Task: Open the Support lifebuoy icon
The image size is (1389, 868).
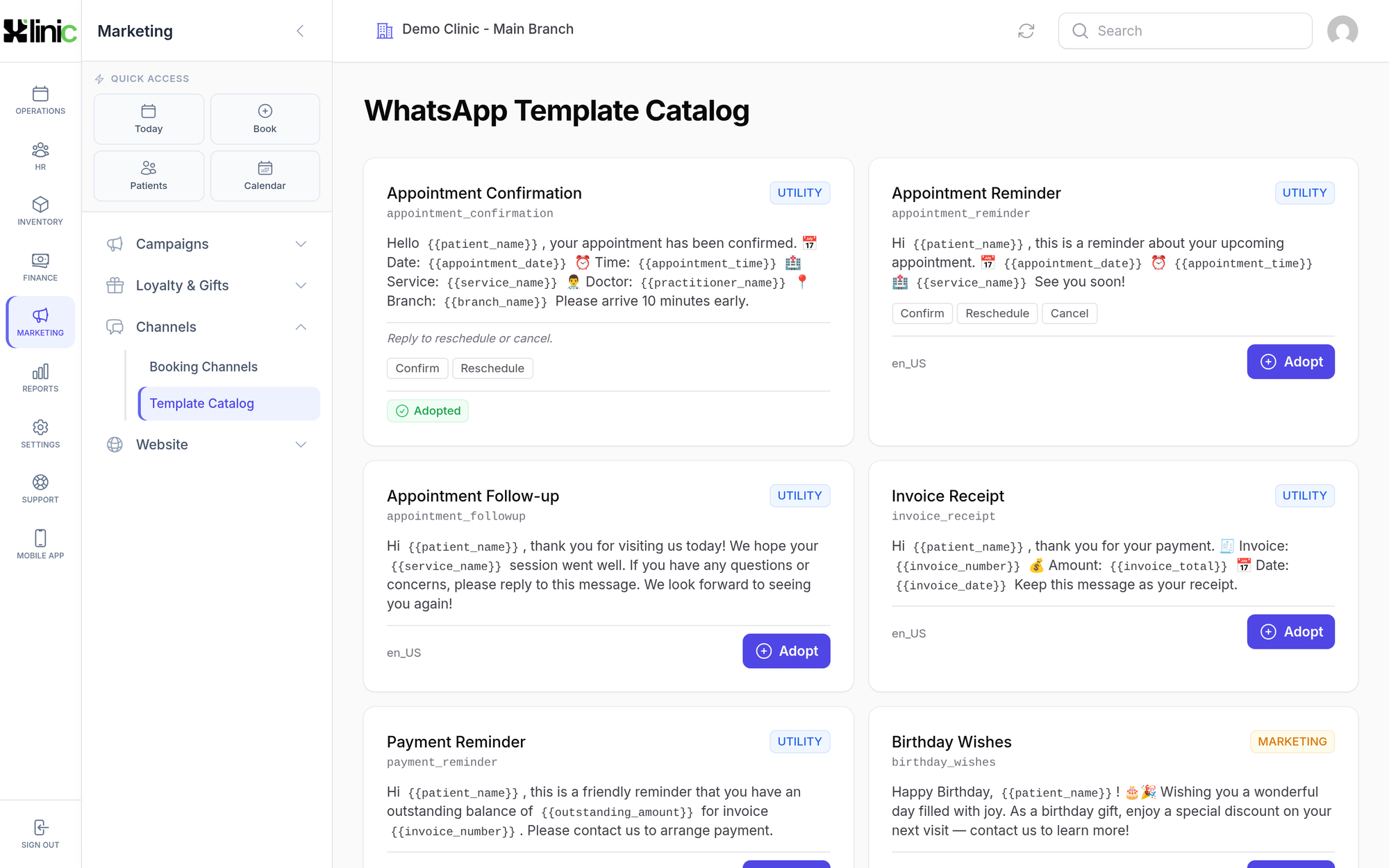Action: 40,482
